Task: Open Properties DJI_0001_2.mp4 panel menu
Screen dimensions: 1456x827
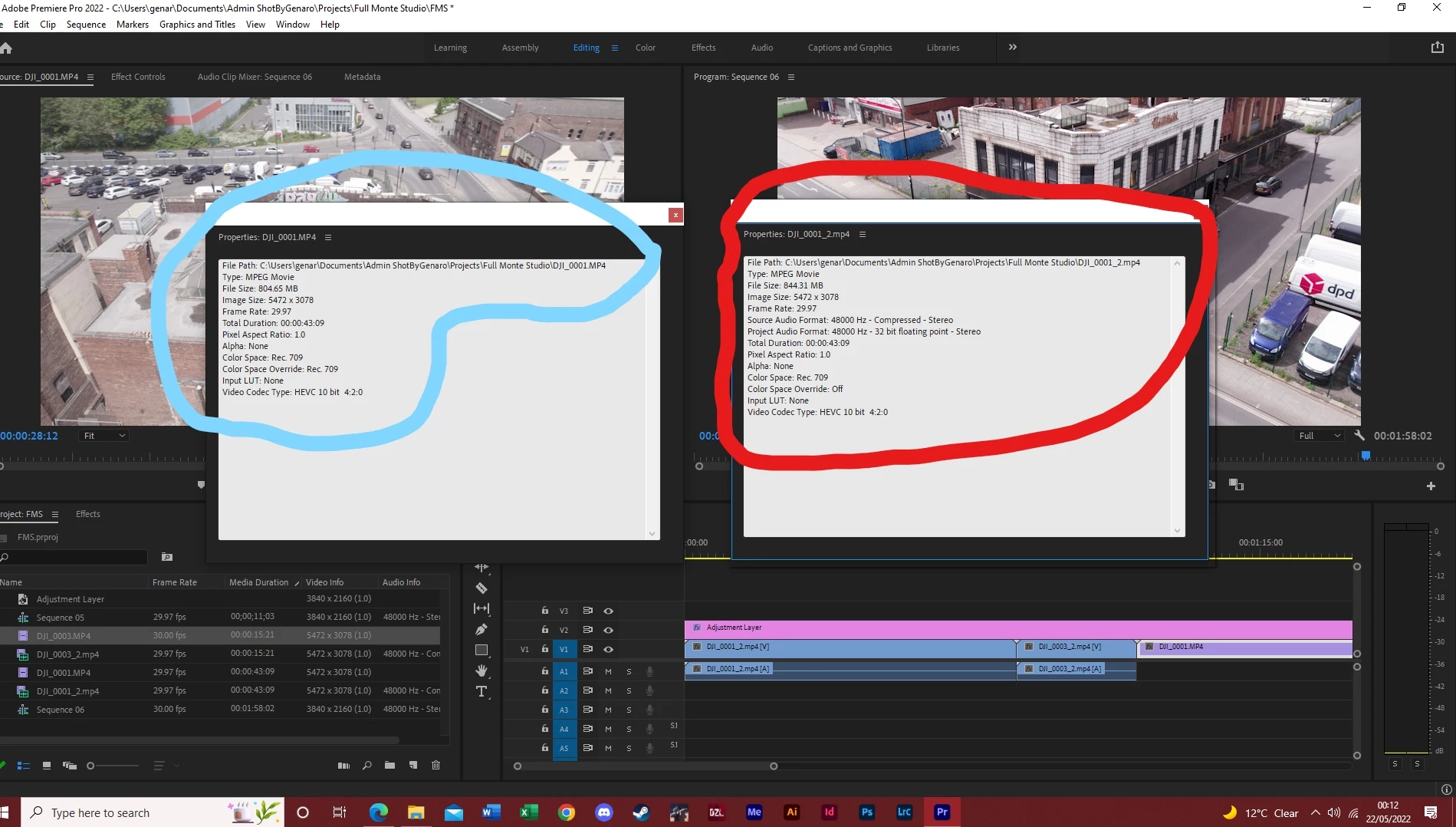Action: [862, 234]
